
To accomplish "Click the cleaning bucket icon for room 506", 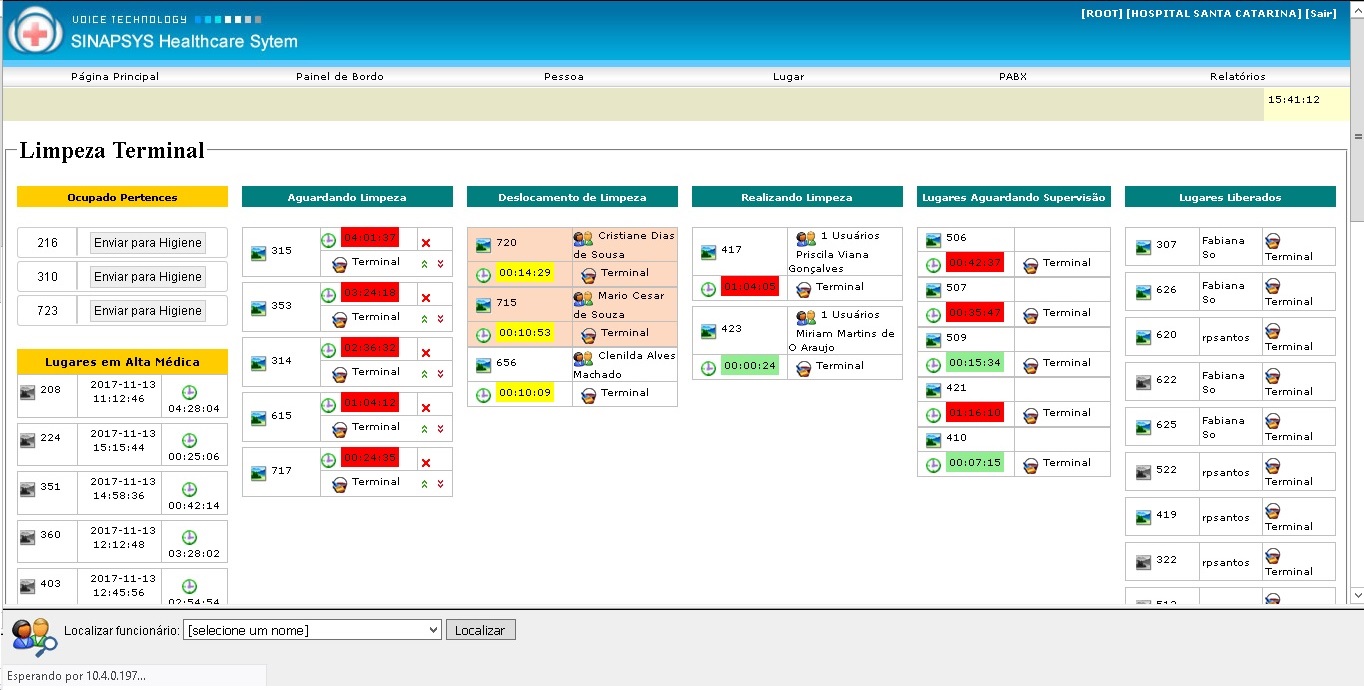I will click(1031, 265).
